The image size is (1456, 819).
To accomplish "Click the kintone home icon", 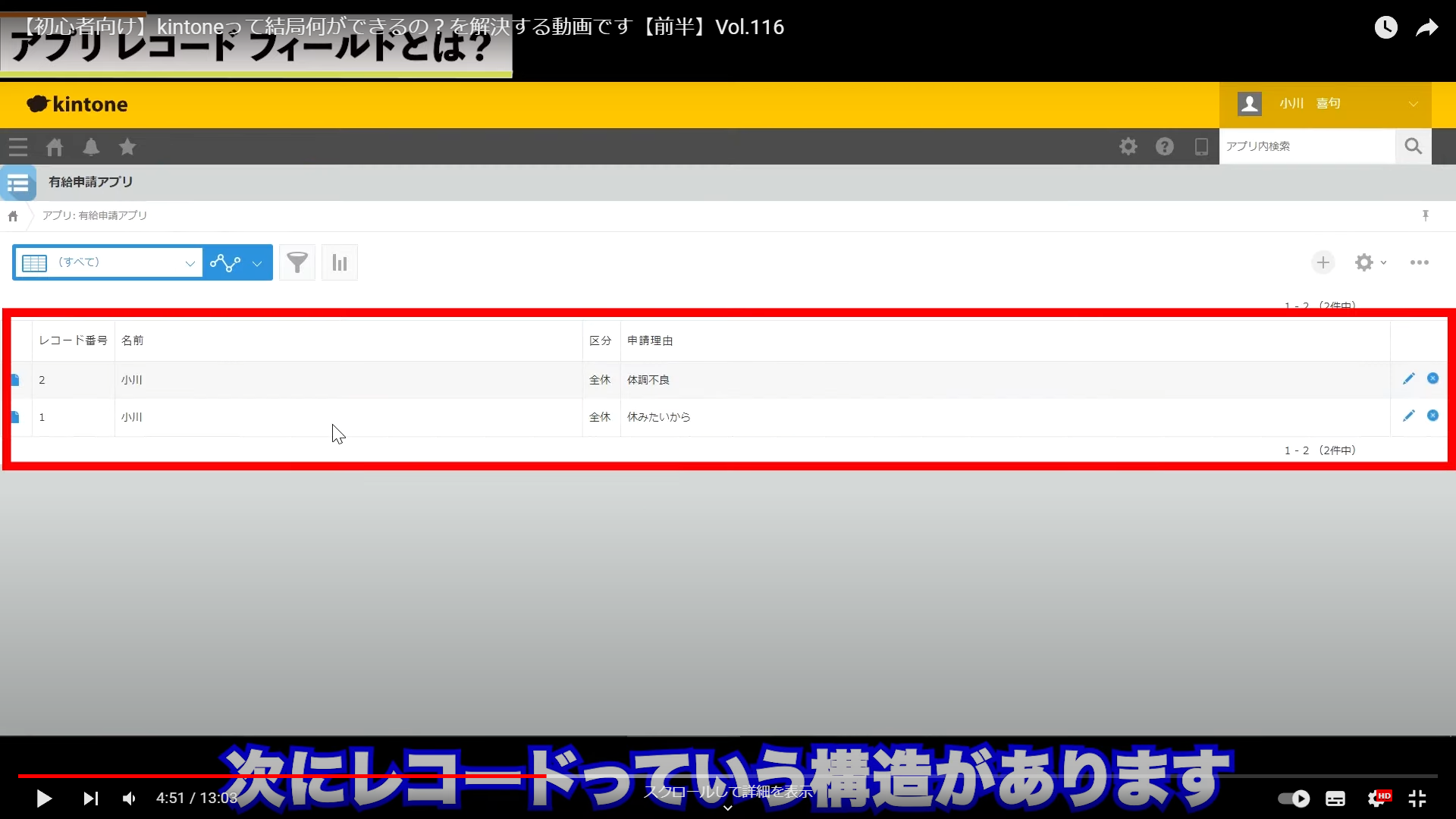I will (54, 147).
